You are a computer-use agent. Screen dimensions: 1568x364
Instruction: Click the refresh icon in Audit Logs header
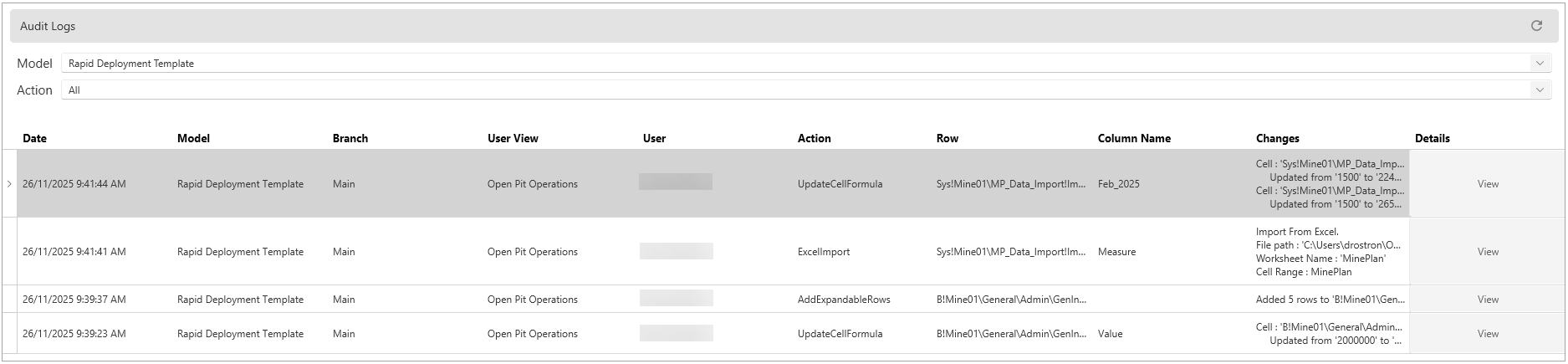1536,26
